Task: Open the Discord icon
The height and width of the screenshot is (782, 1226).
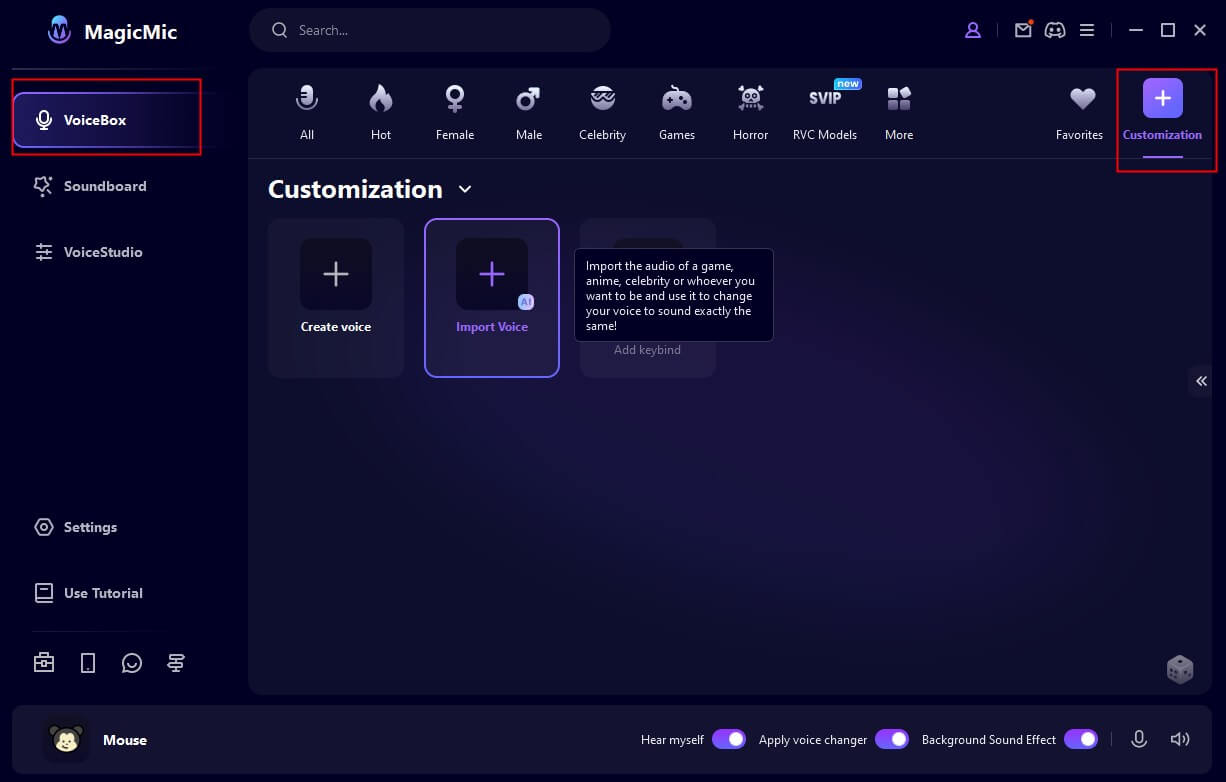Action: click(1055, 30)
